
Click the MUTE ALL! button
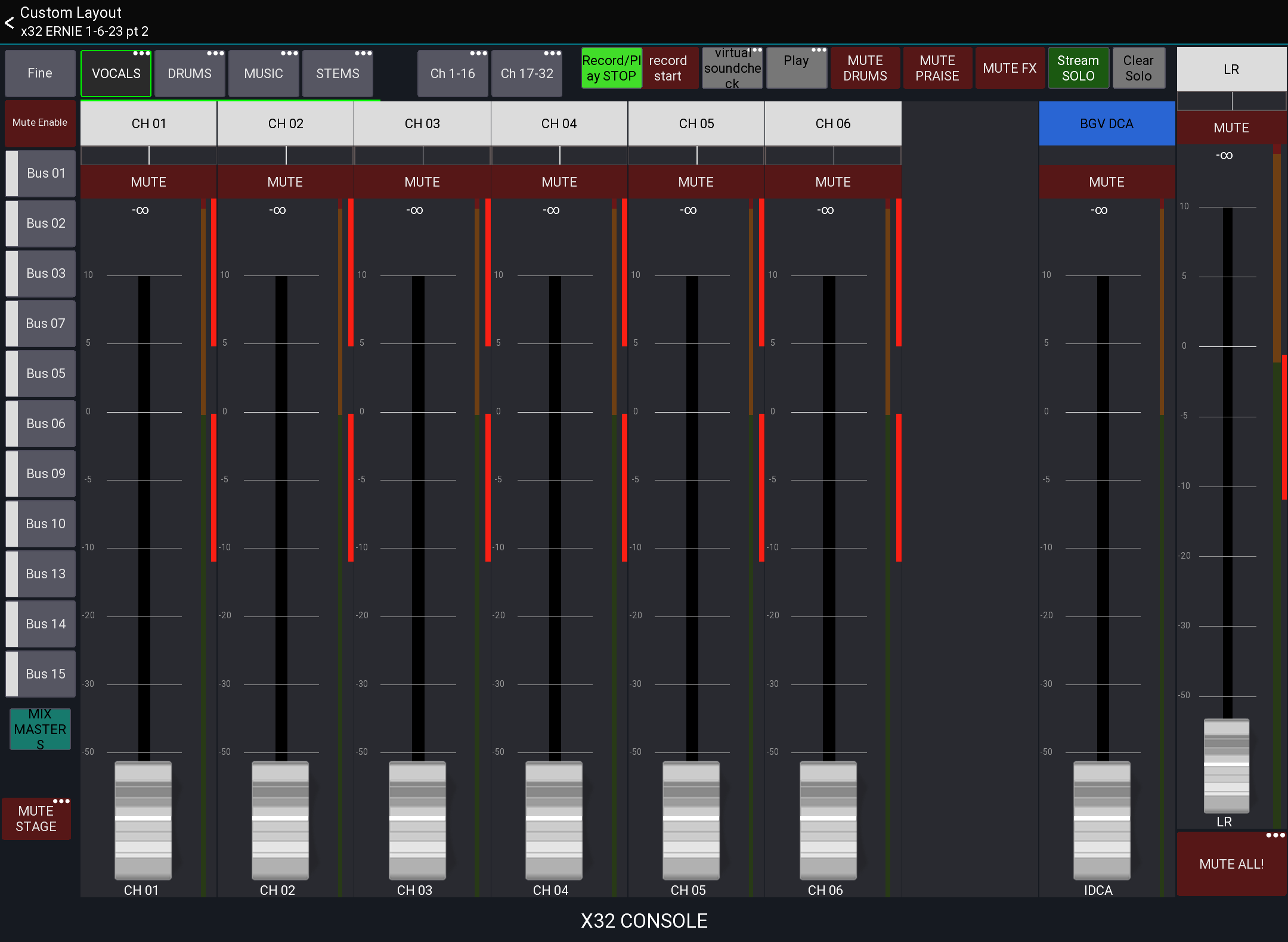tap(1231, 864)
